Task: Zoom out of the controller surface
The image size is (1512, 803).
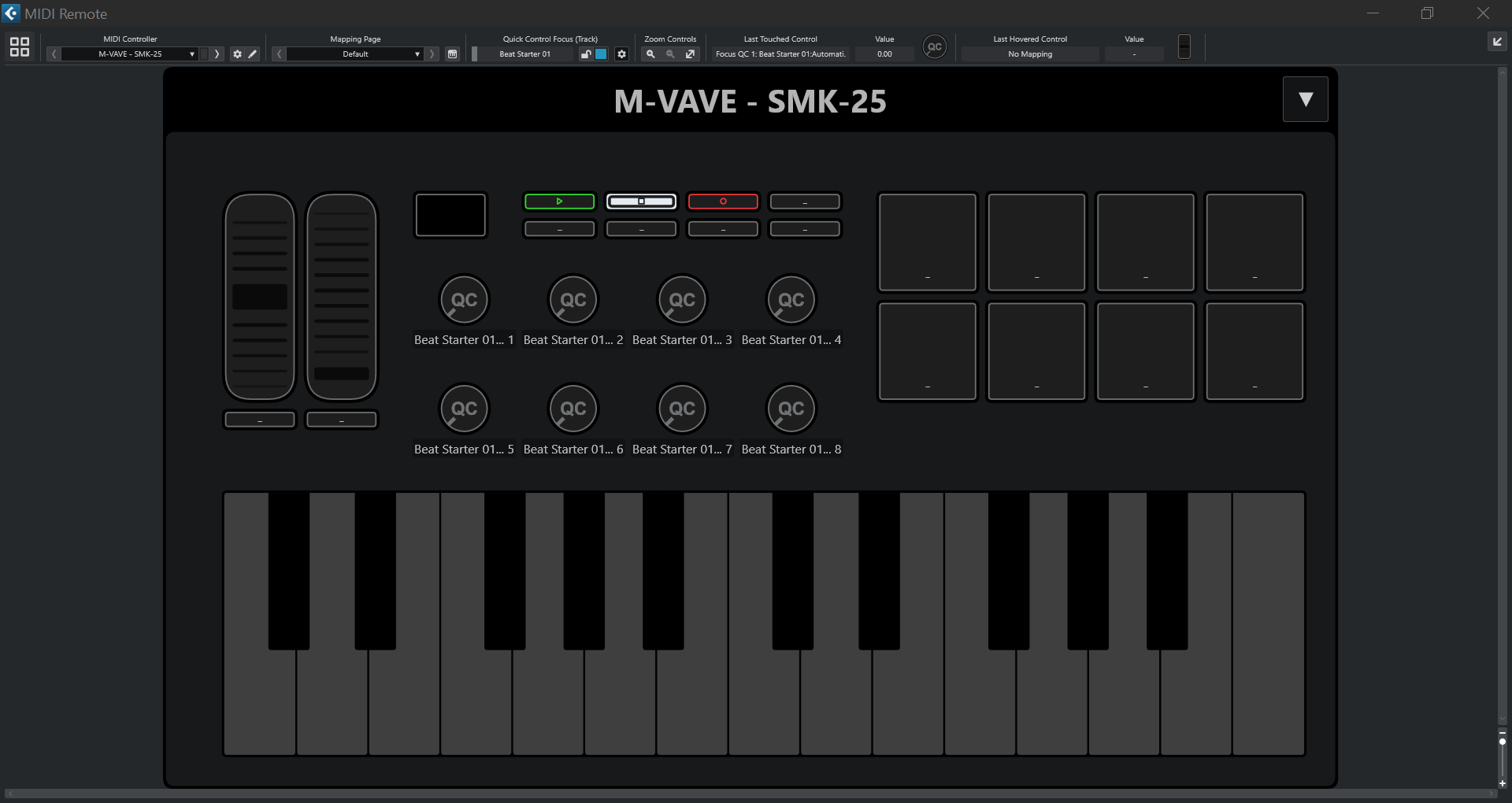Action: (670, 54)
